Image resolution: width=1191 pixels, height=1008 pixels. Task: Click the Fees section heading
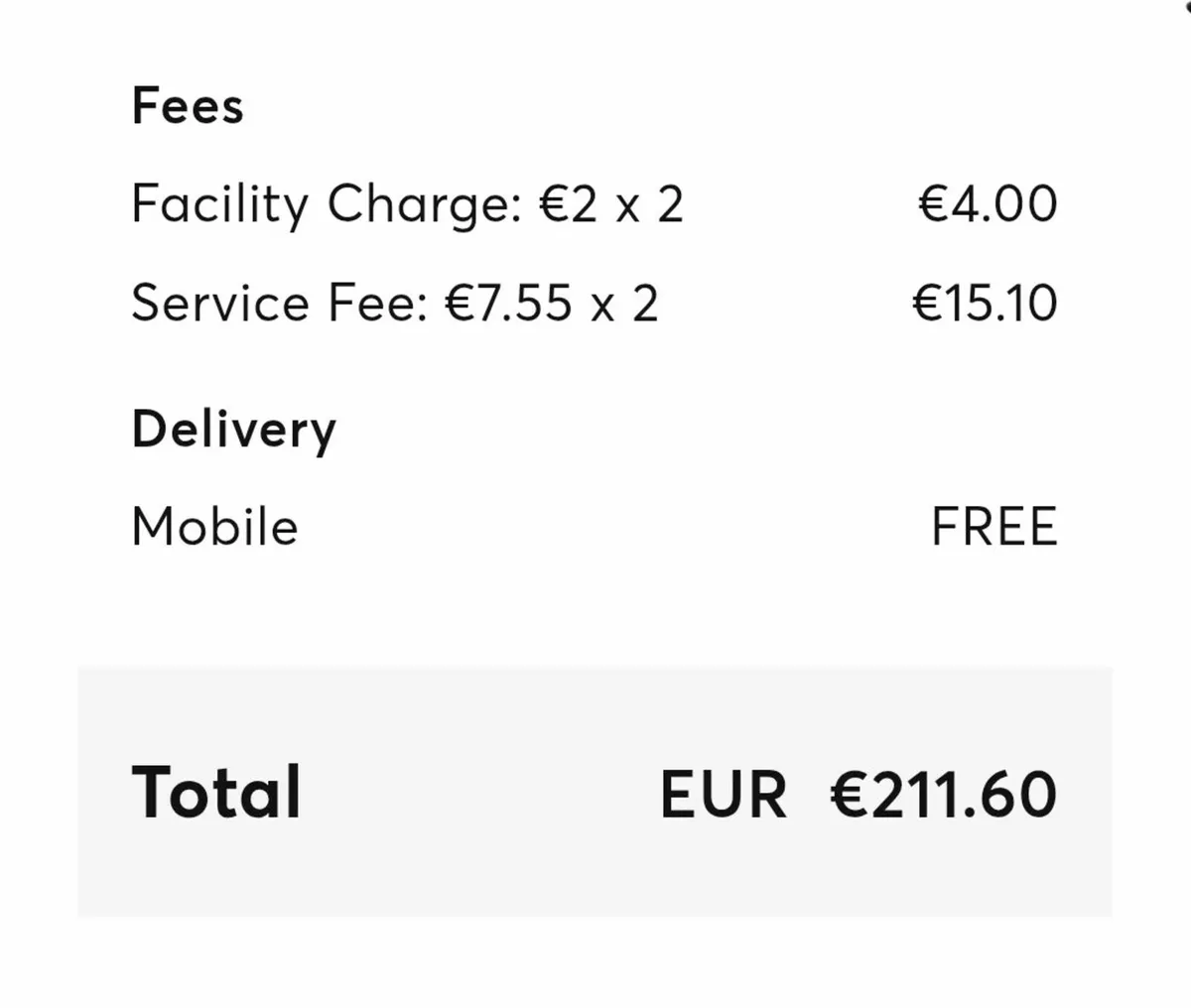point(187,106)
